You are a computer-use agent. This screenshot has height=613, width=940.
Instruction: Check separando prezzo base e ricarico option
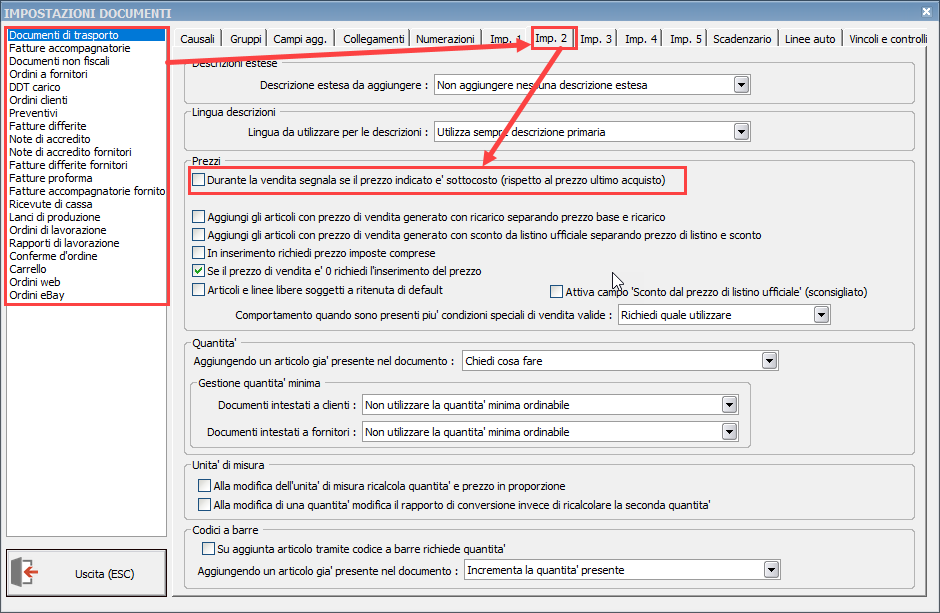coord(198,217)
